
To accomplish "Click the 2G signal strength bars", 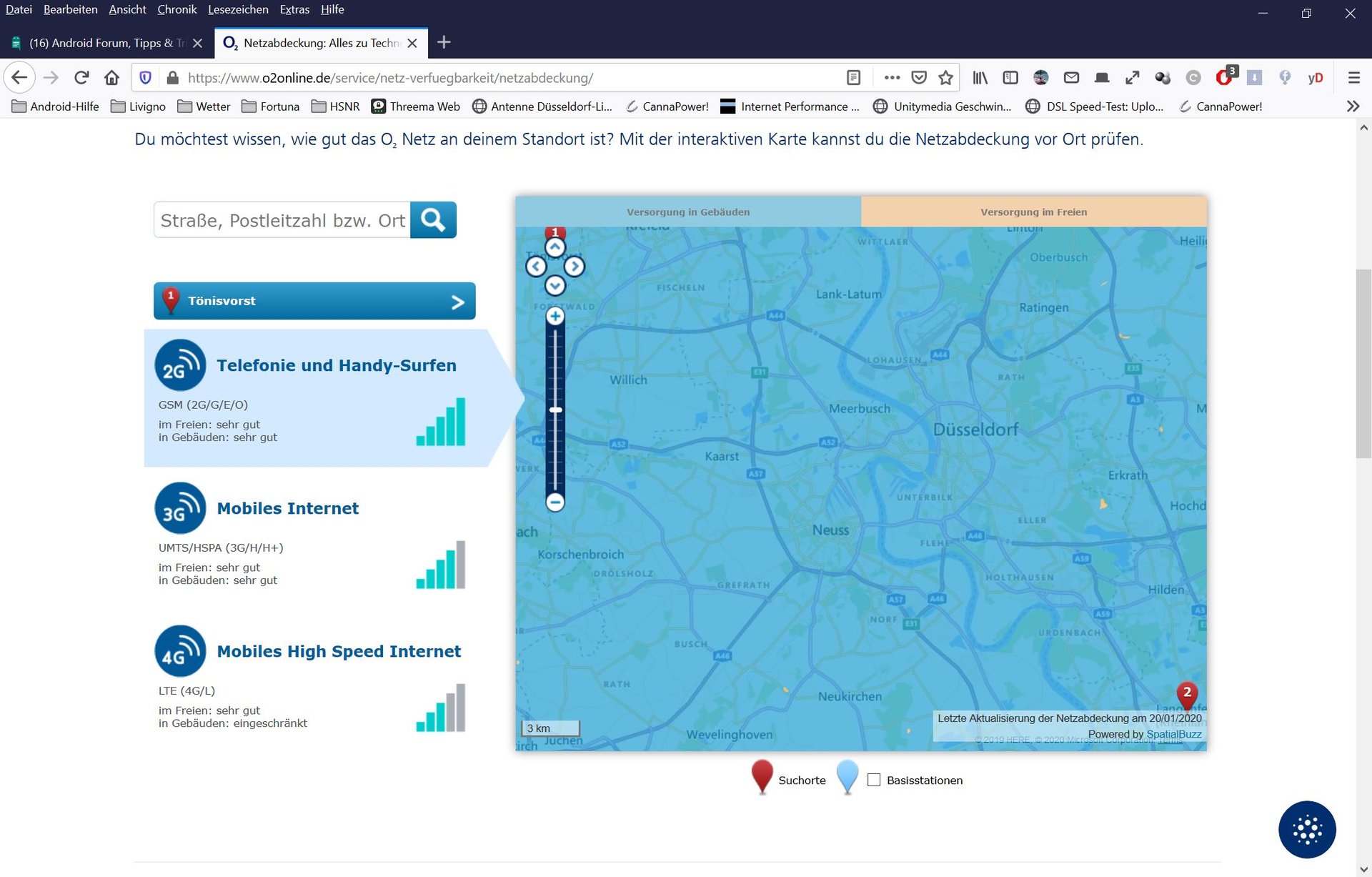I will point(441,422).
